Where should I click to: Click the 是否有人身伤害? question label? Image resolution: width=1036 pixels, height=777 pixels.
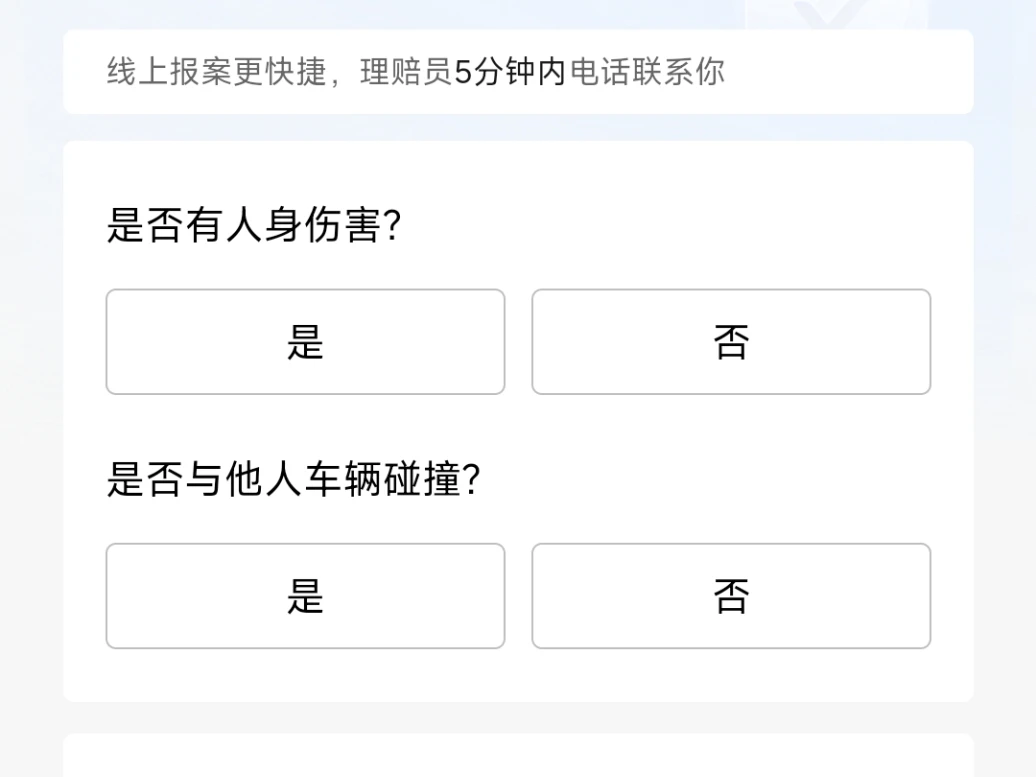pyautogui.click(x=254, y=226)
